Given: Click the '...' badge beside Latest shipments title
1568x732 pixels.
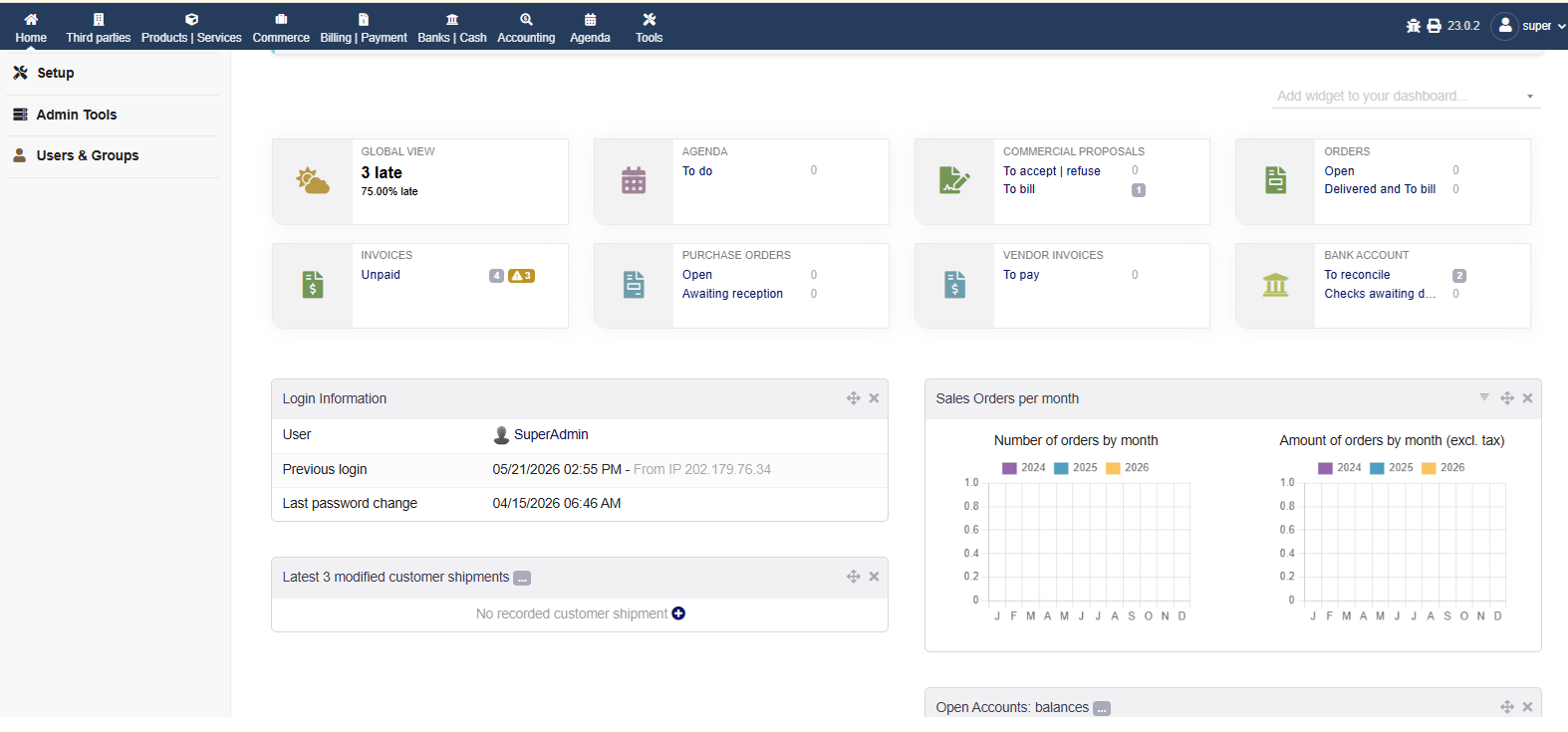Looking at the screenshot, I should point(522,579).
